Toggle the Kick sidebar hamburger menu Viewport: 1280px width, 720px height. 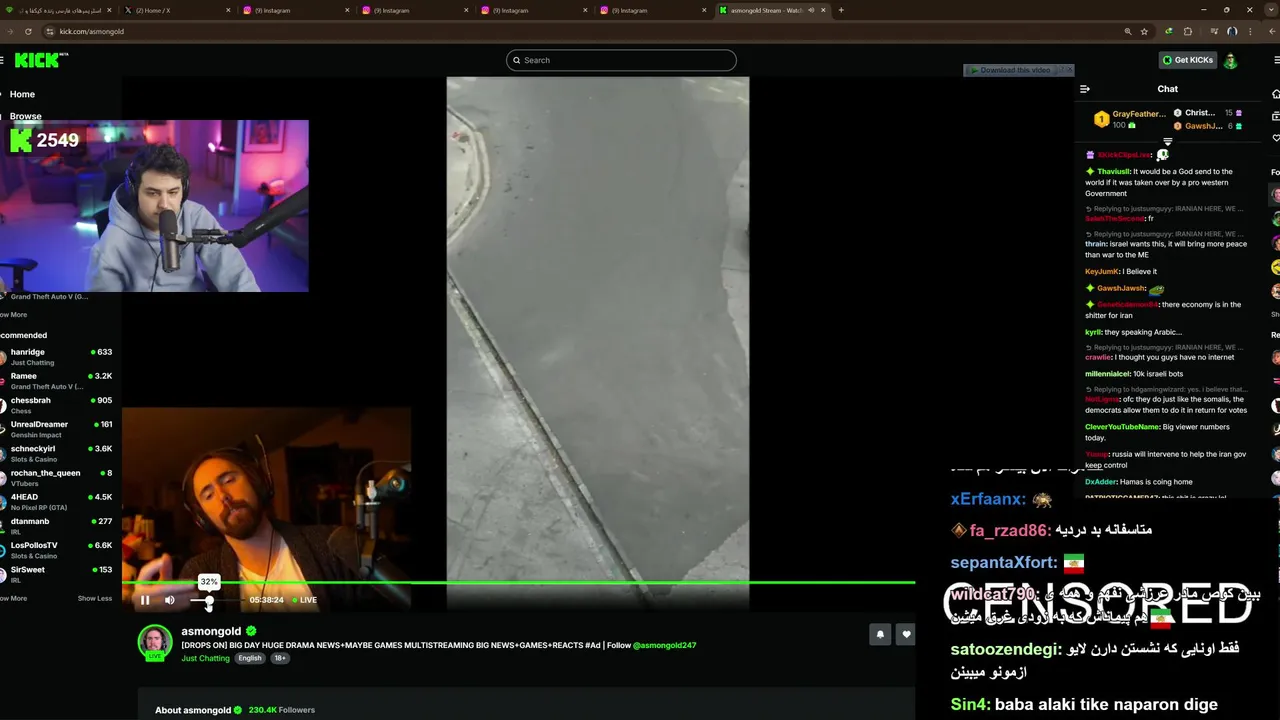[3, 60]
